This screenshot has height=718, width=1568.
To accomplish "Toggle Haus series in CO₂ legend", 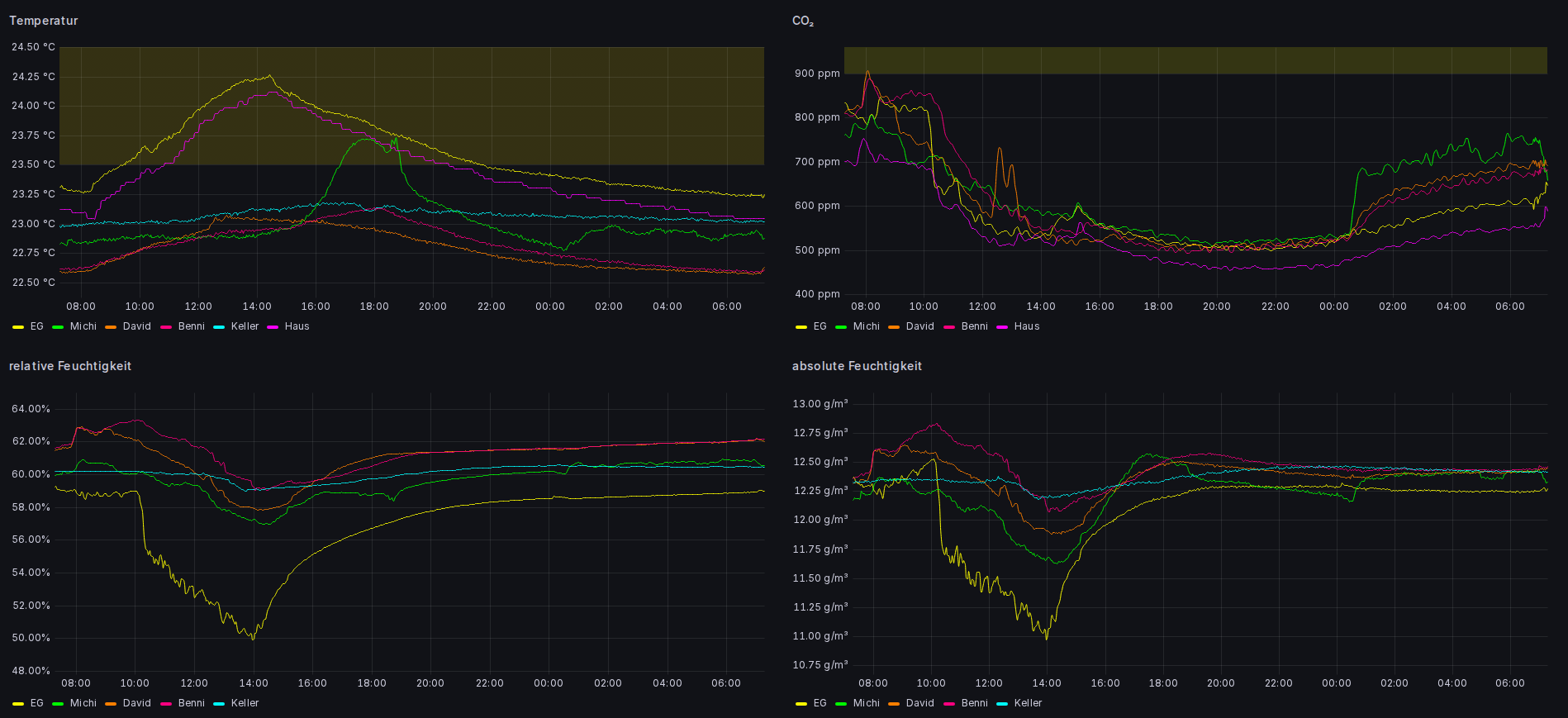I will point(1027,326).
